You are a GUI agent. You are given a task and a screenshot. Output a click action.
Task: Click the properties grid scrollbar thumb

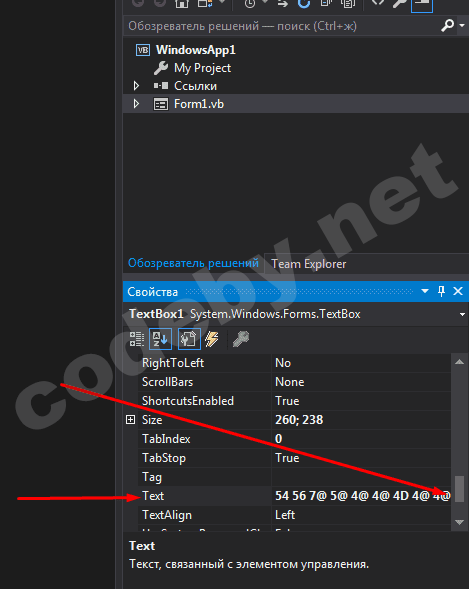tap(459, 489)
